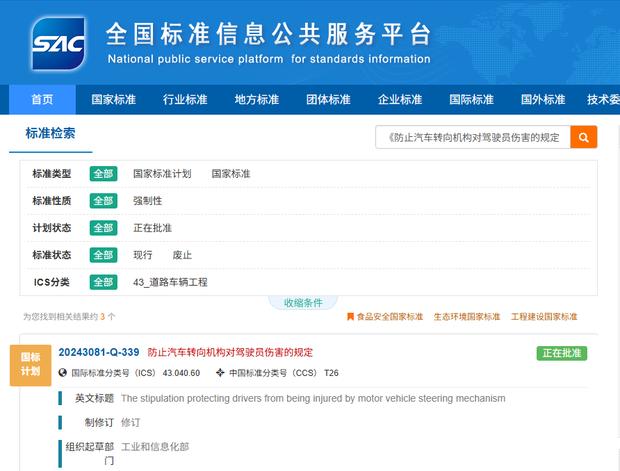Click the green 正在批准 status badge
620x471 pixels.
click(x=562, y=353)
